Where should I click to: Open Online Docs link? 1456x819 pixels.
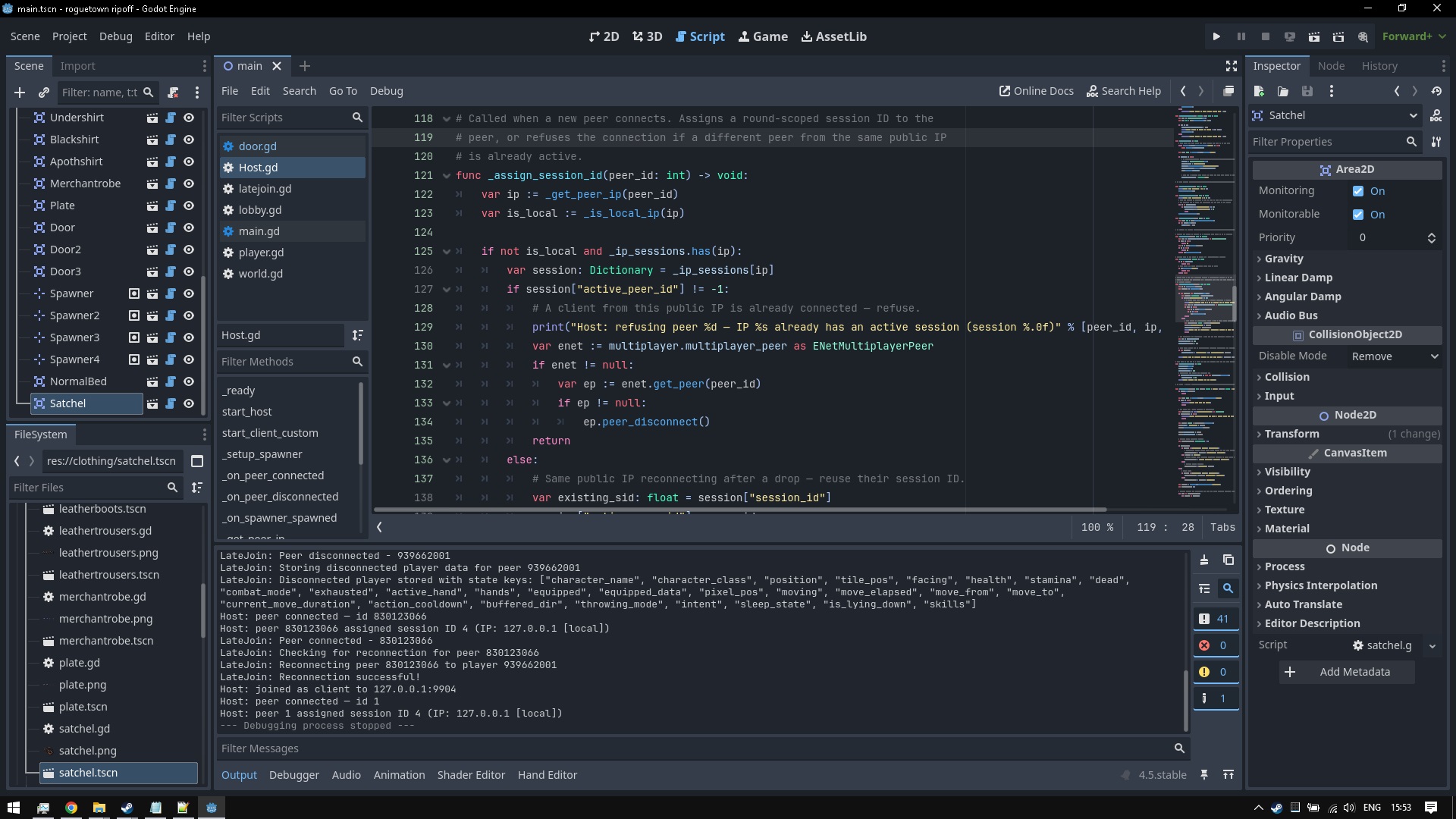(1036, 91)
